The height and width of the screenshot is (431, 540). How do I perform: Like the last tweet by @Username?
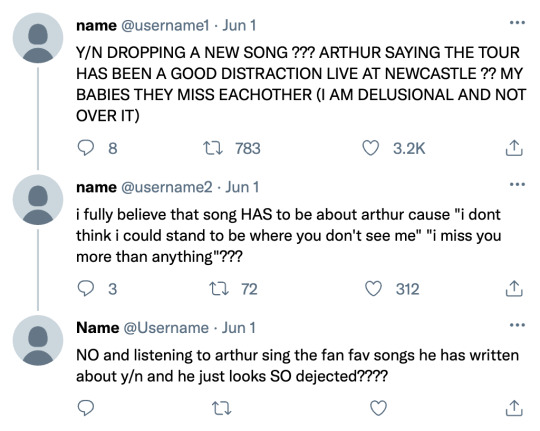(378, 408)
